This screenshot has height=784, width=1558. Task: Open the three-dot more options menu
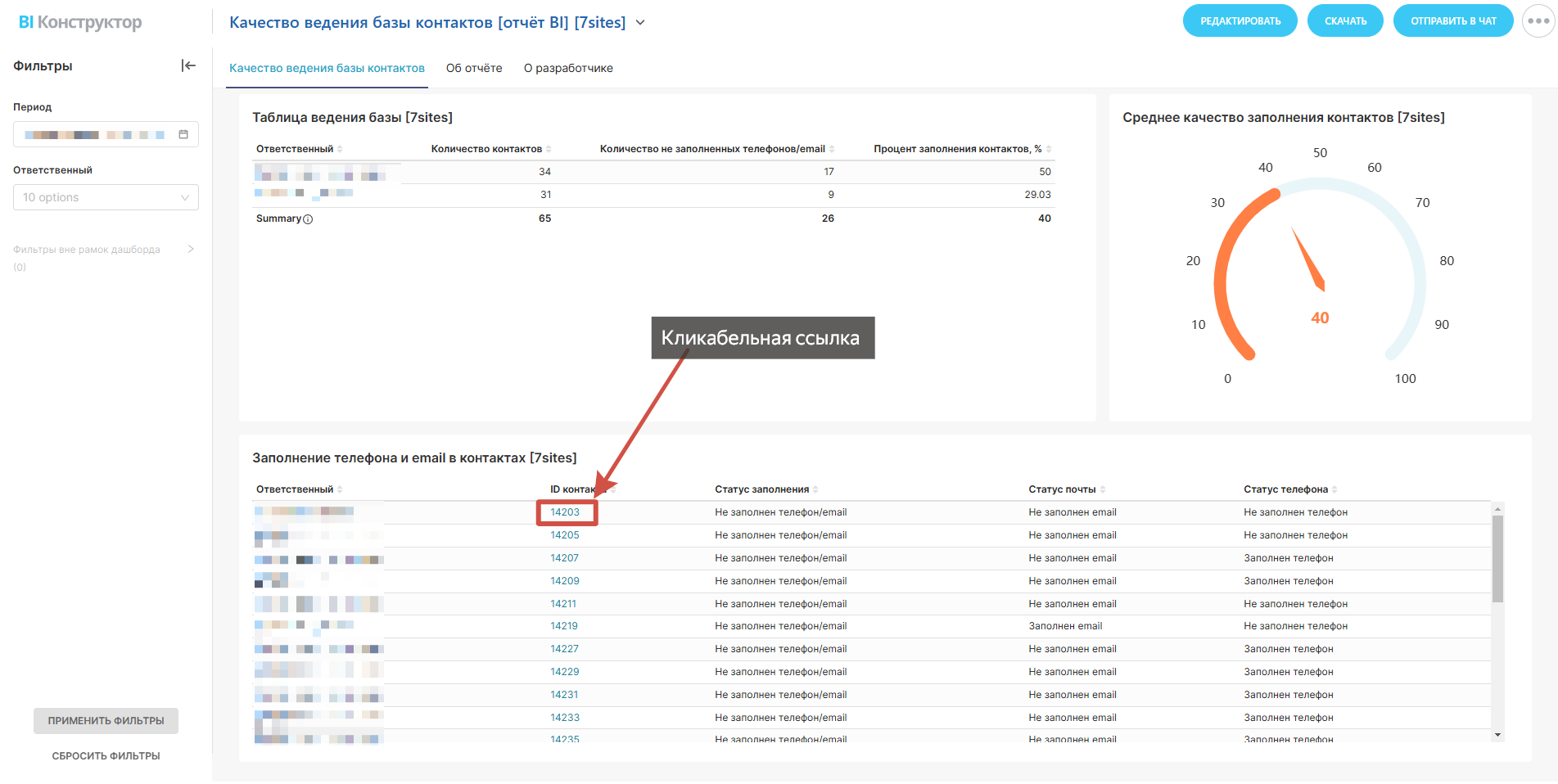pyautogui.click(x=1538, y=21)
